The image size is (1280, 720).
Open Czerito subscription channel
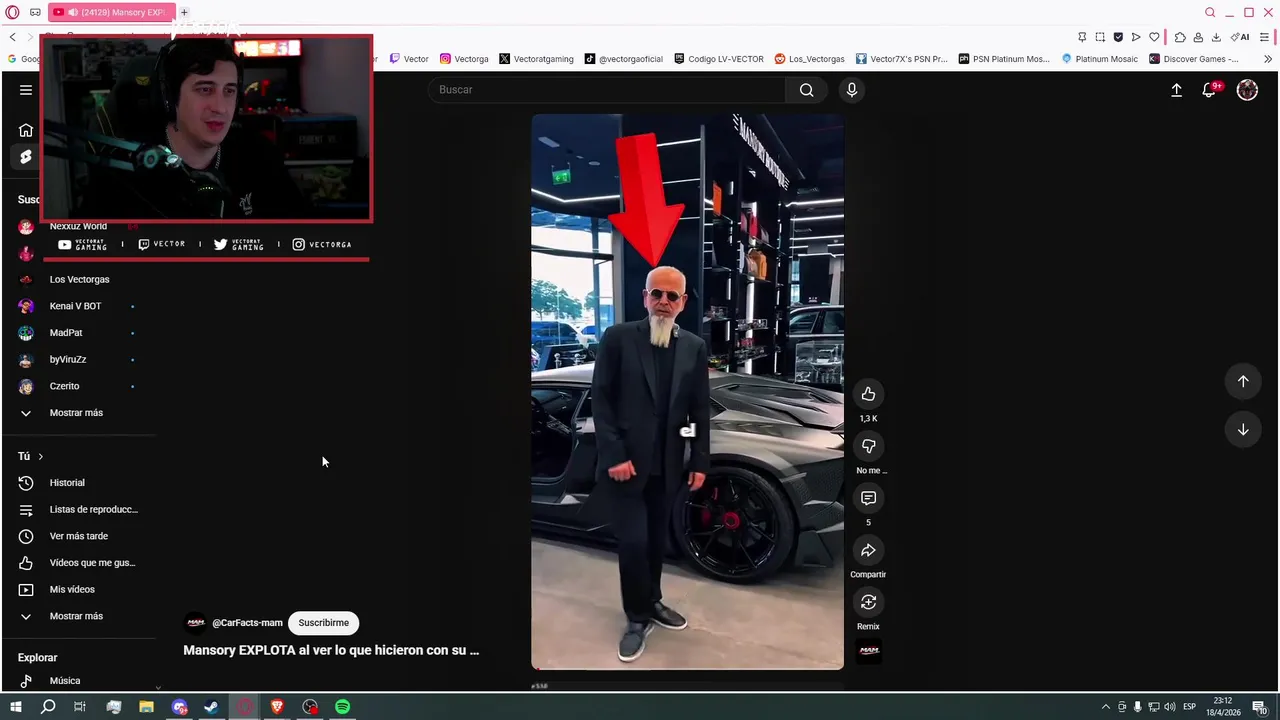[x=64, y=386]
